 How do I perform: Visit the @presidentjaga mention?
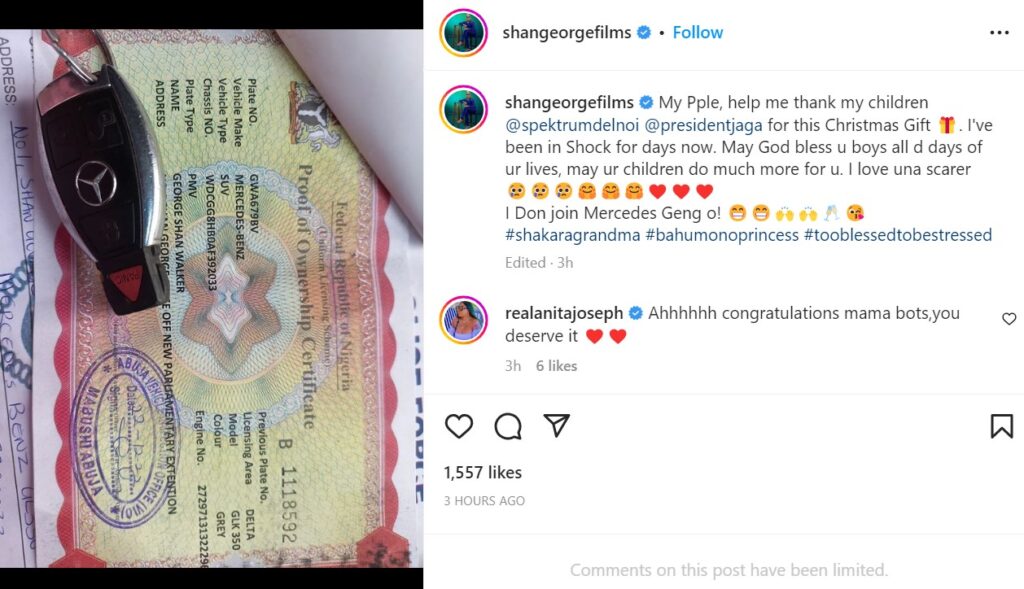click(703, 125)
